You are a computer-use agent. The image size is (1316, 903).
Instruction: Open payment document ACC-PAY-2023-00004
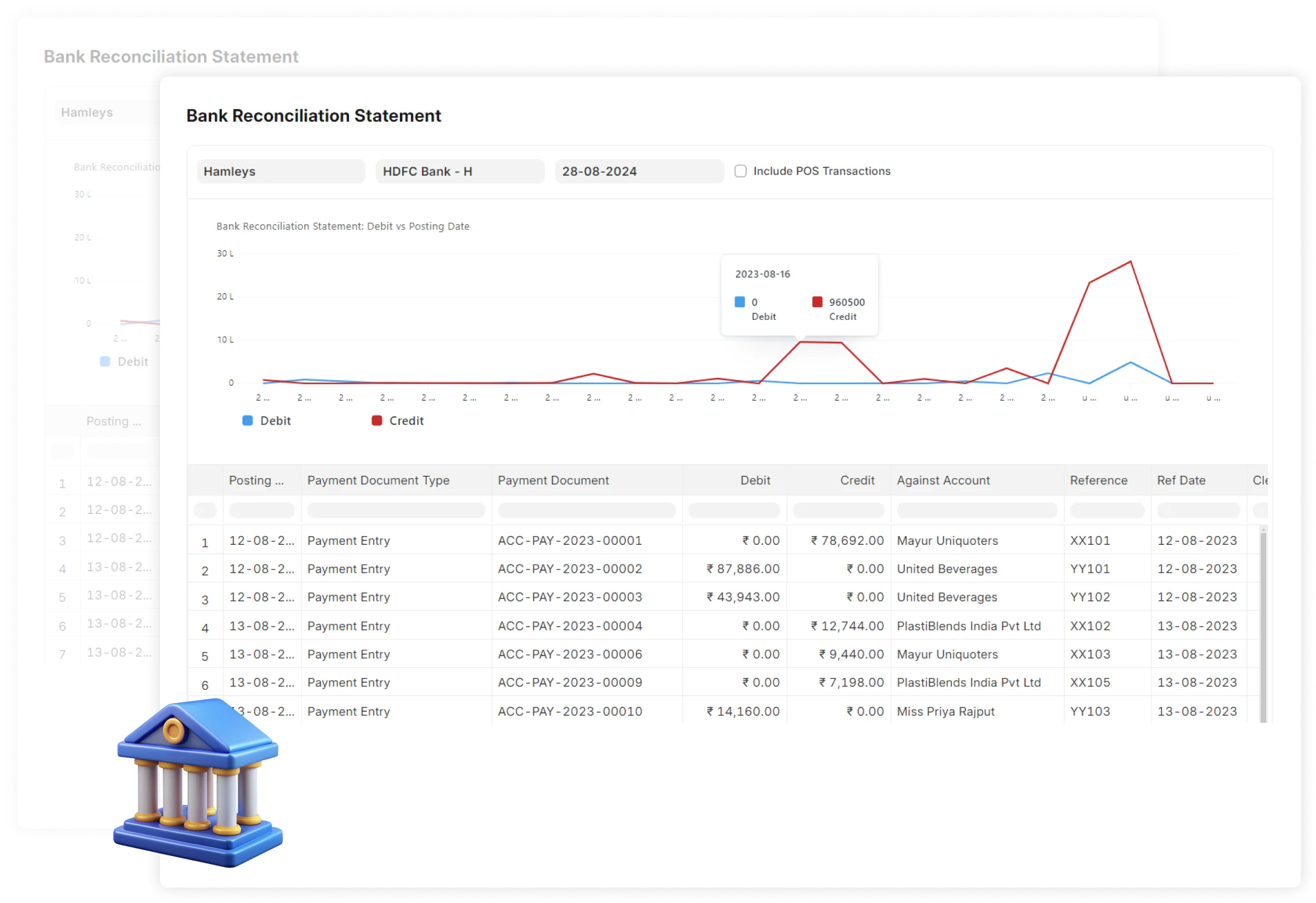(570, 626)
